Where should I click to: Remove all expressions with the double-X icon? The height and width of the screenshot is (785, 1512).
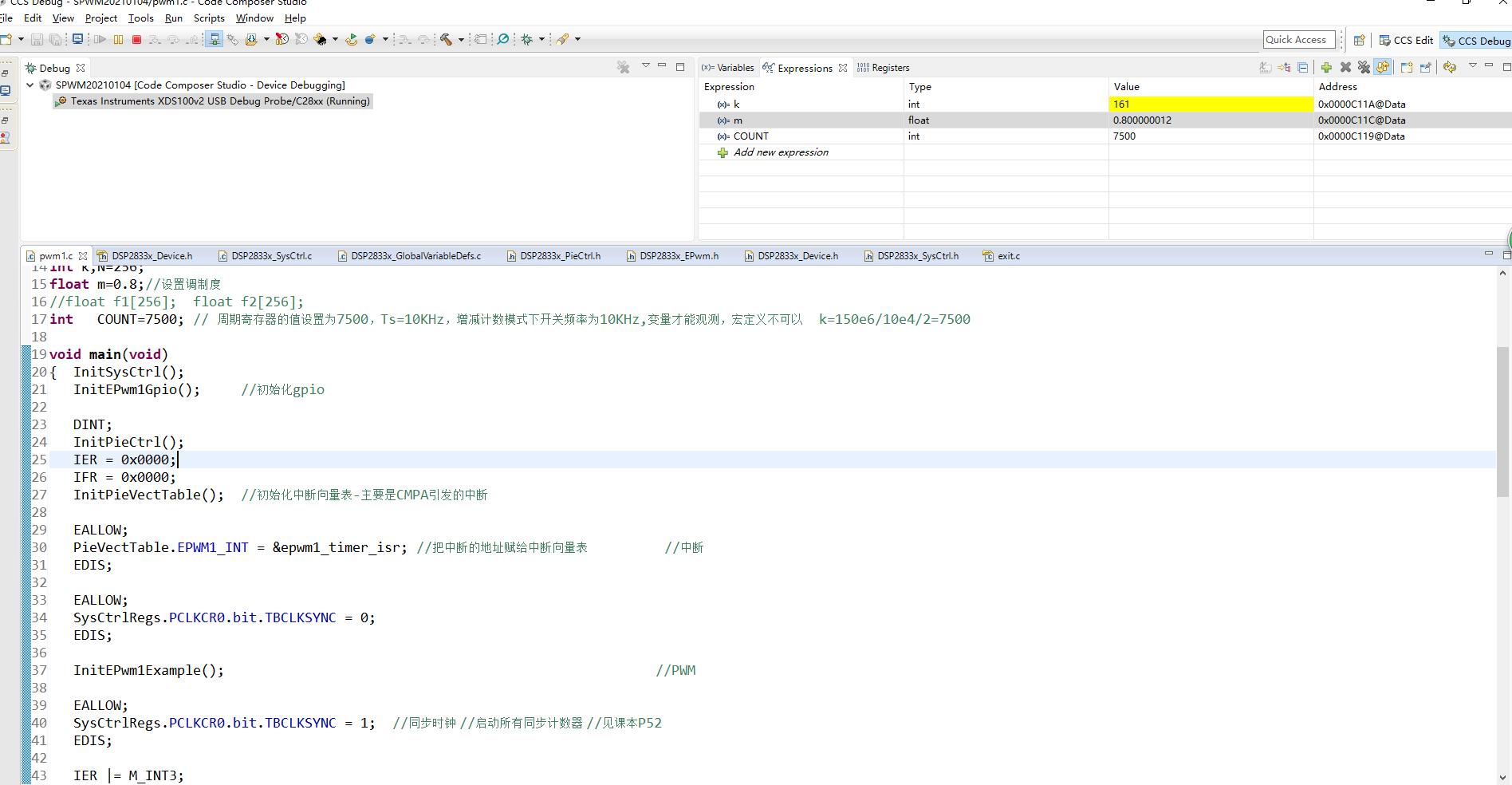[x=1363, y=68]
